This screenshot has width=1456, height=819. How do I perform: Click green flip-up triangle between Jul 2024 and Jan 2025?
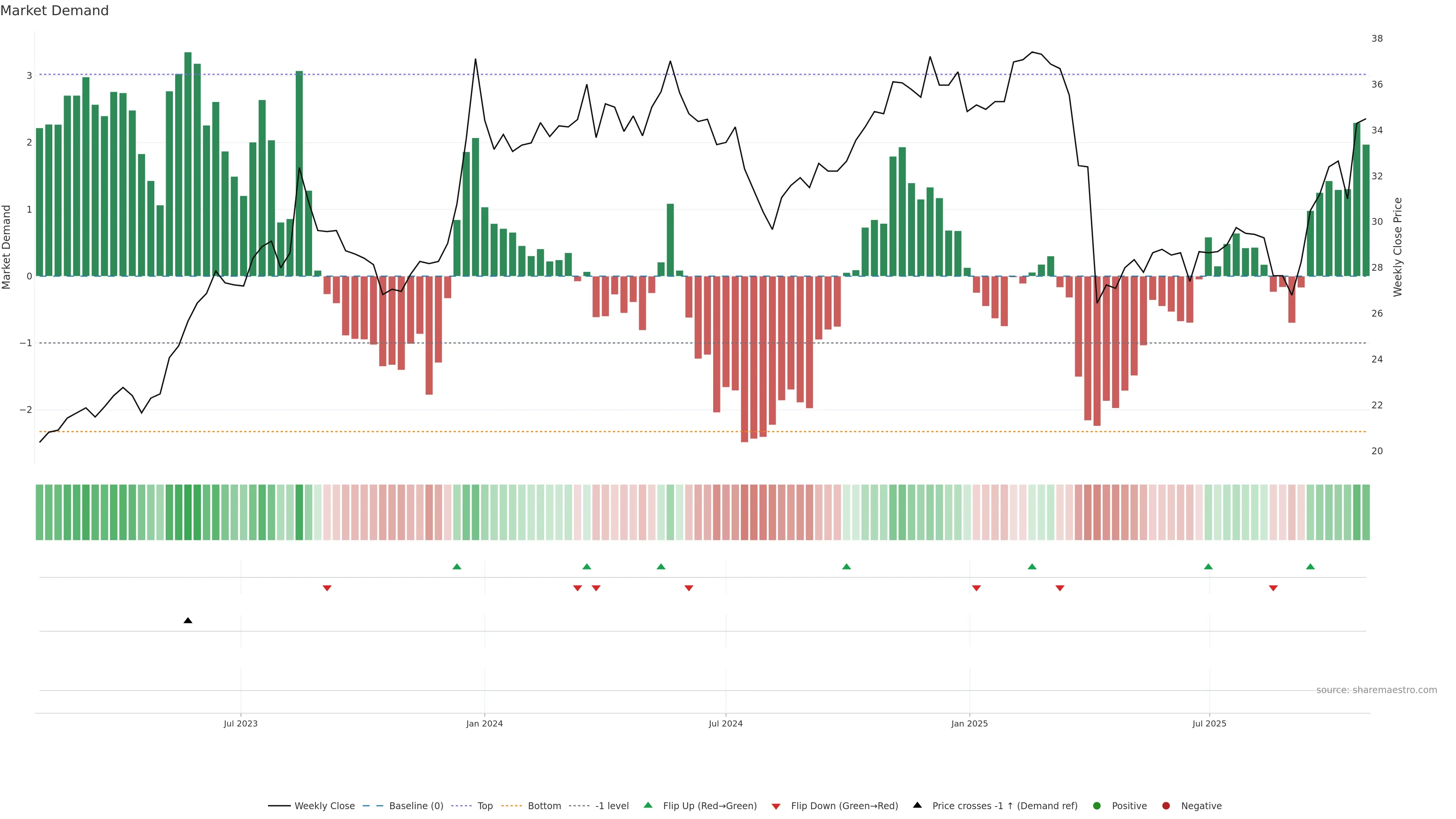[846, 566]
